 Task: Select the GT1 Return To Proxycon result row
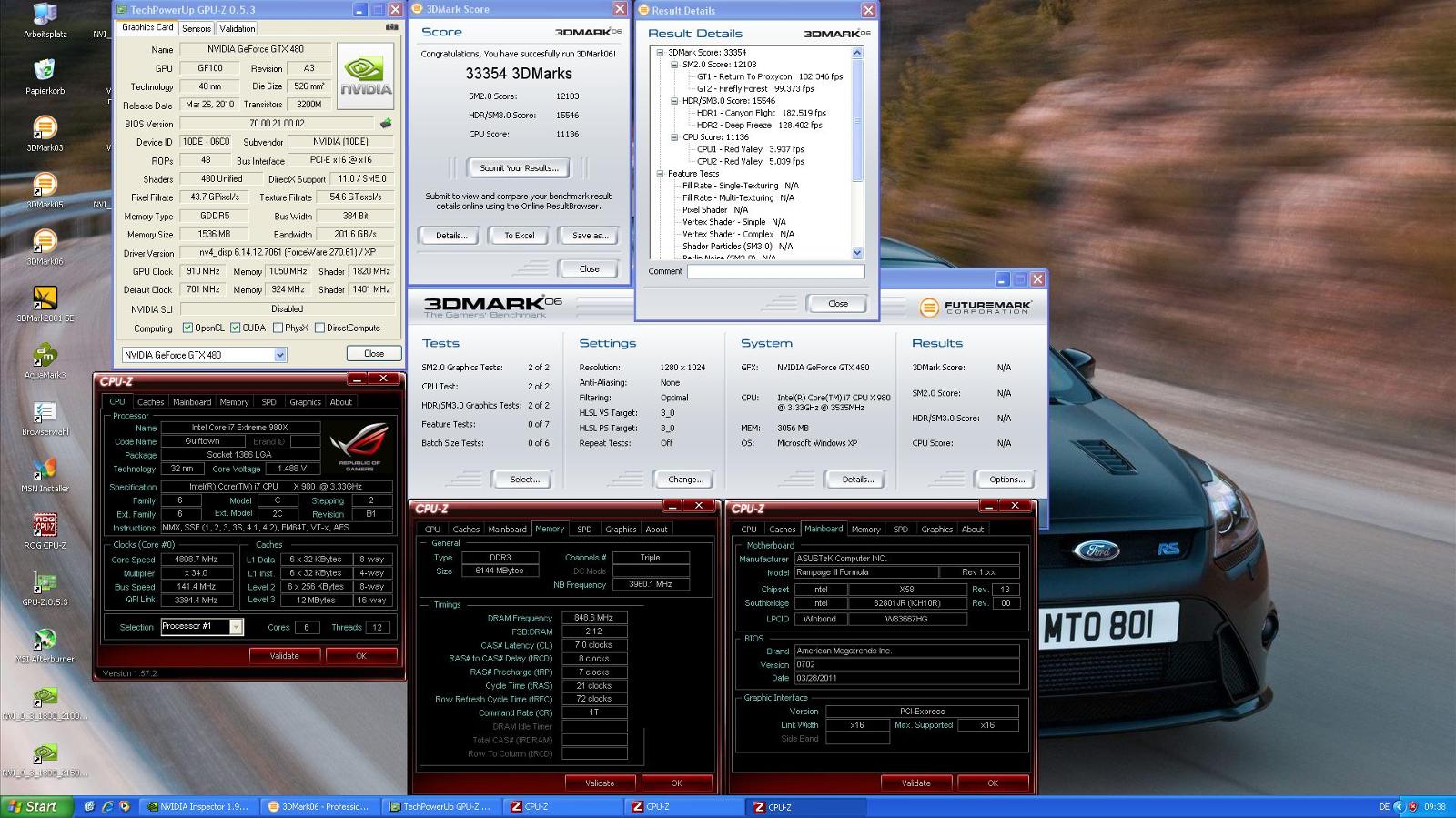click(x=770, y=77)
